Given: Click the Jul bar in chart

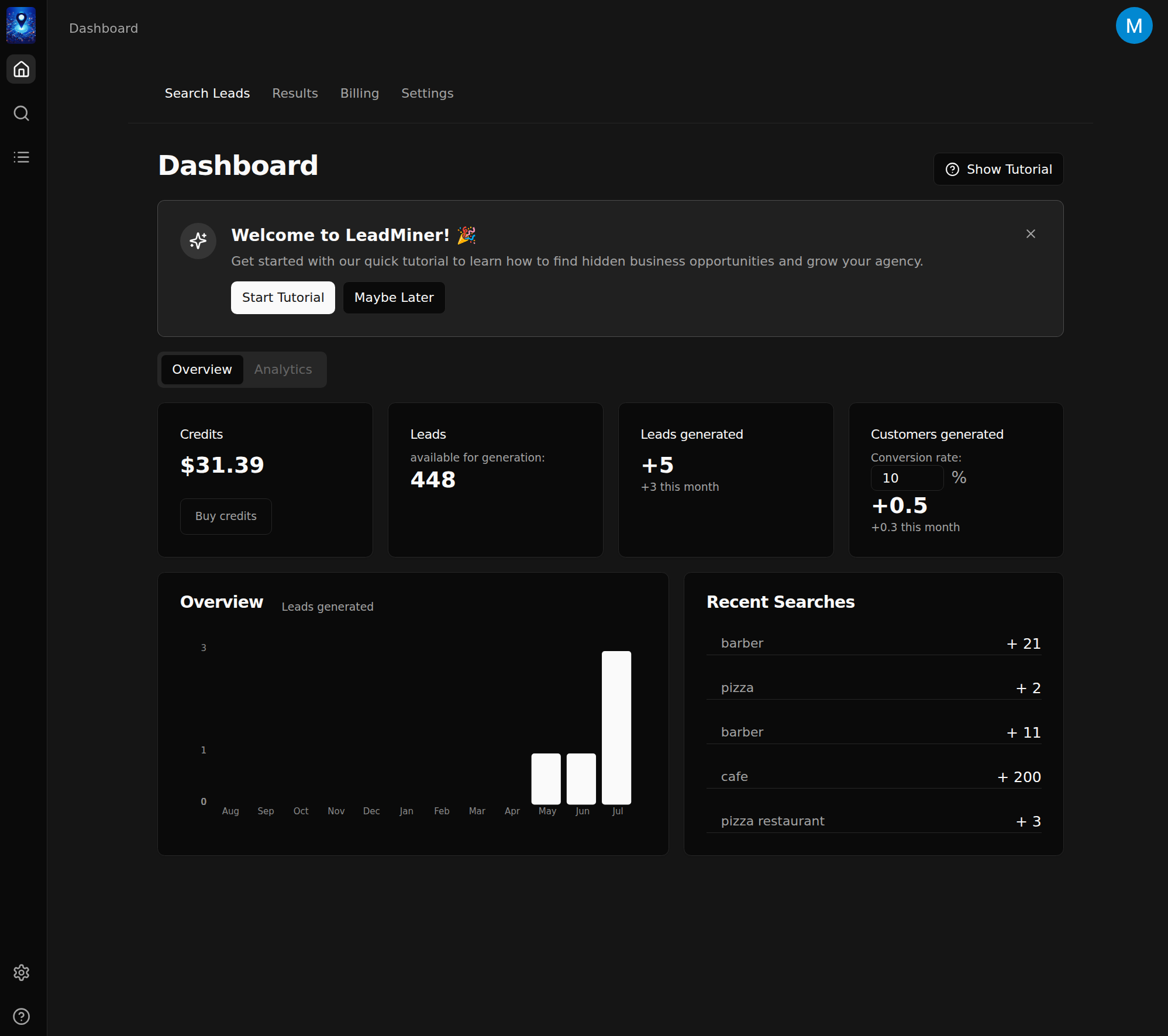Looking at the screenshot, I should [x=616, y=727].
